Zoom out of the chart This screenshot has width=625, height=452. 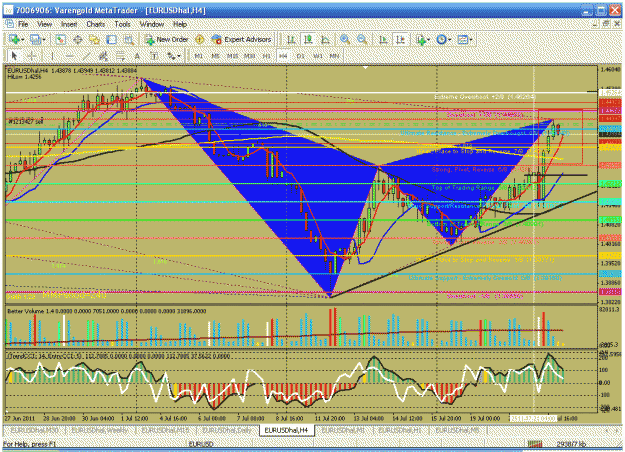[x=362, y=39]
